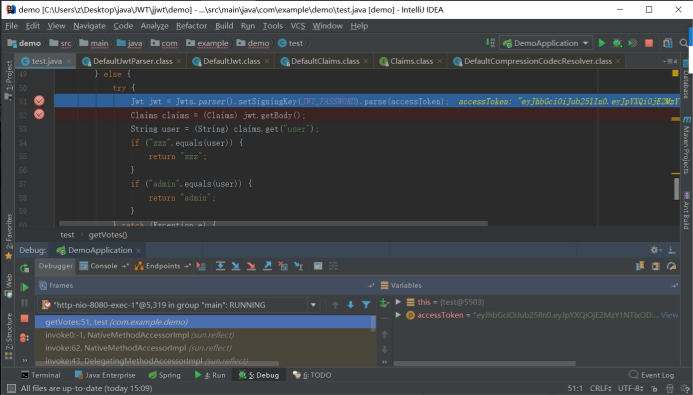This screenshot has width=693, height=395.
Task: Expand the accessToken variable node
Action: tap(398, 315)
